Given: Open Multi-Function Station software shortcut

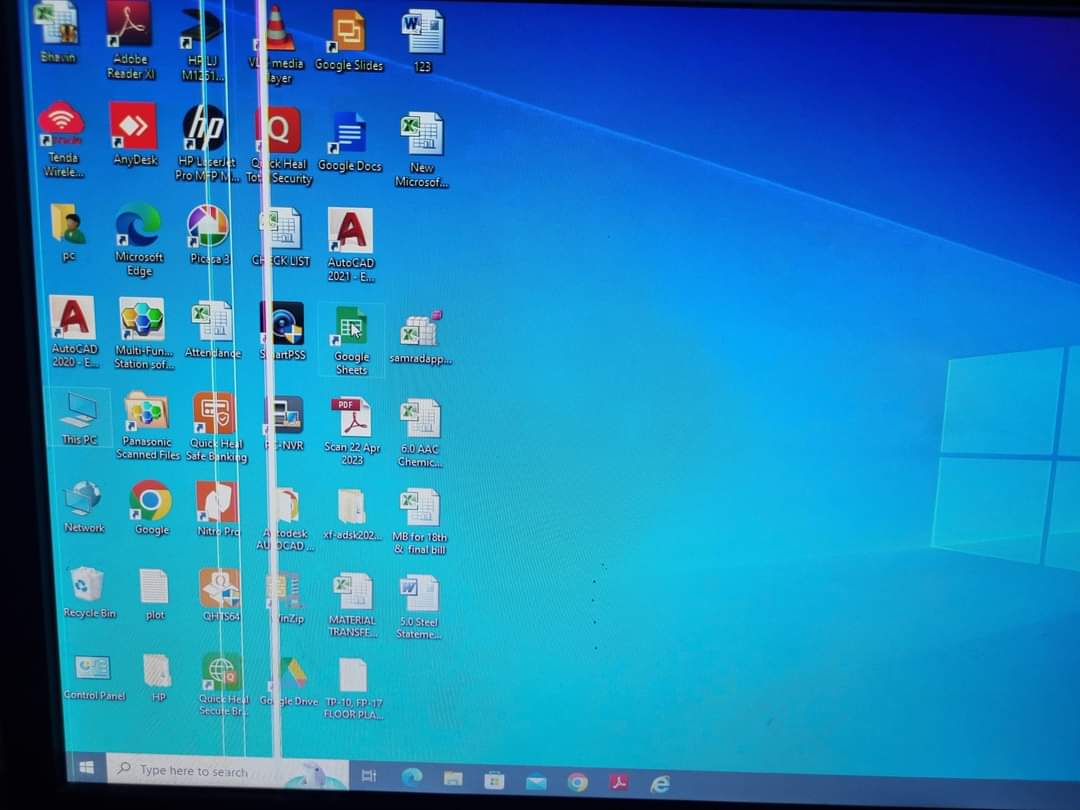Looking at the screenshot, I should point(143,333).
